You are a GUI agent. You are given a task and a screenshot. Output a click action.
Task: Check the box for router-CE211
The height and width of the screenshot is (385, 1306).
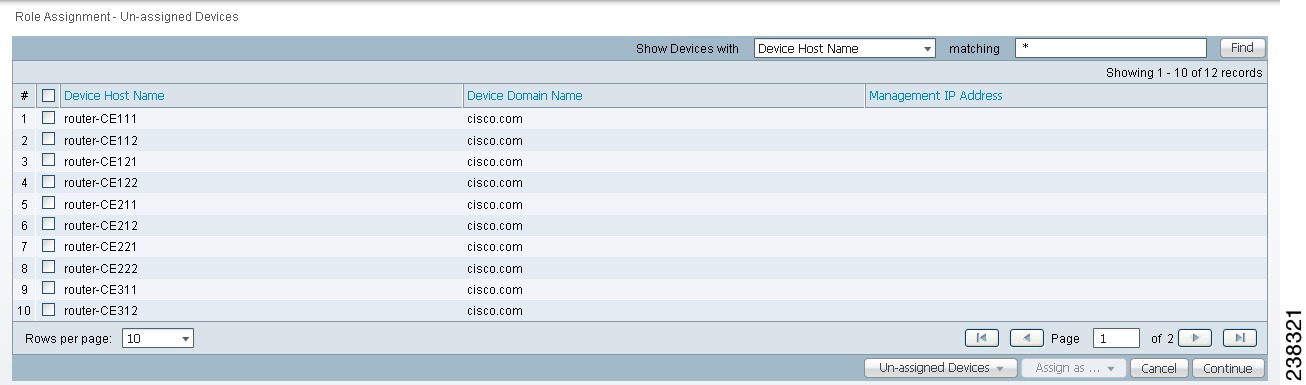click(x=48, y=204)
